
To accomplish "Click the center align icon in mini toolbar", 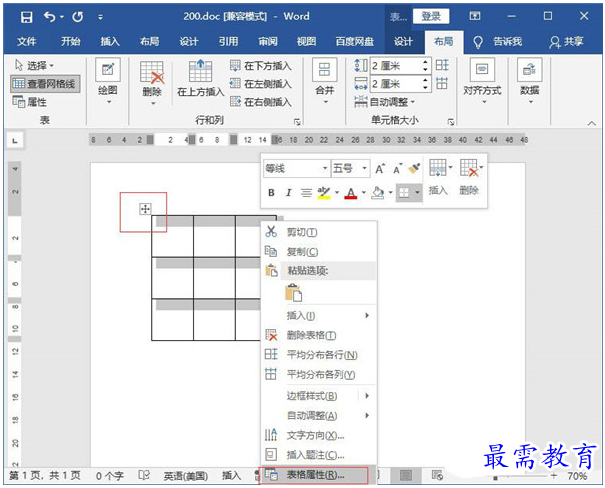I will click(x=306, y=192).
